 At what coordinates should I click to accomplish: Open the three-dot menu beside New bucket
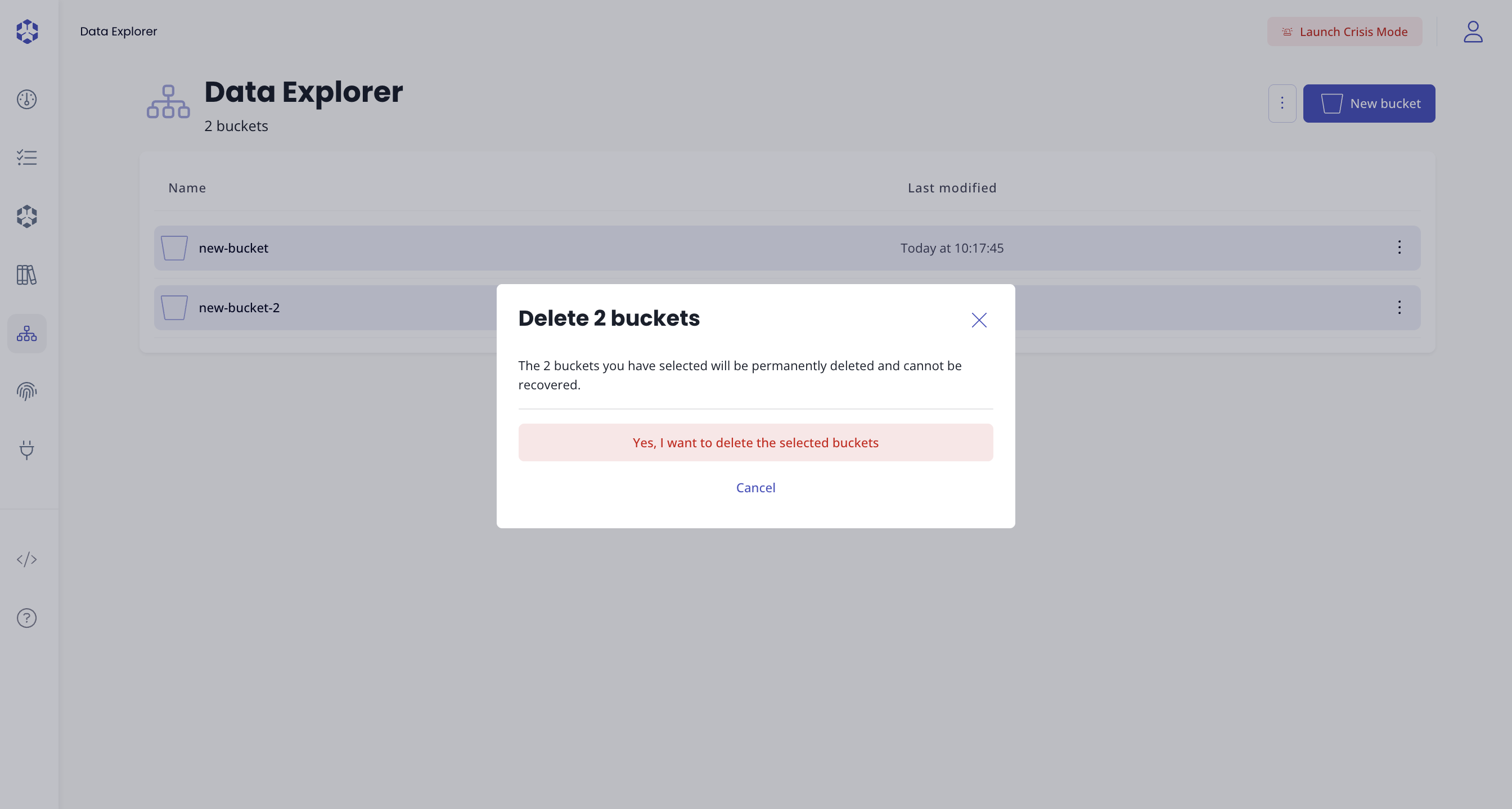(1282, 104)
